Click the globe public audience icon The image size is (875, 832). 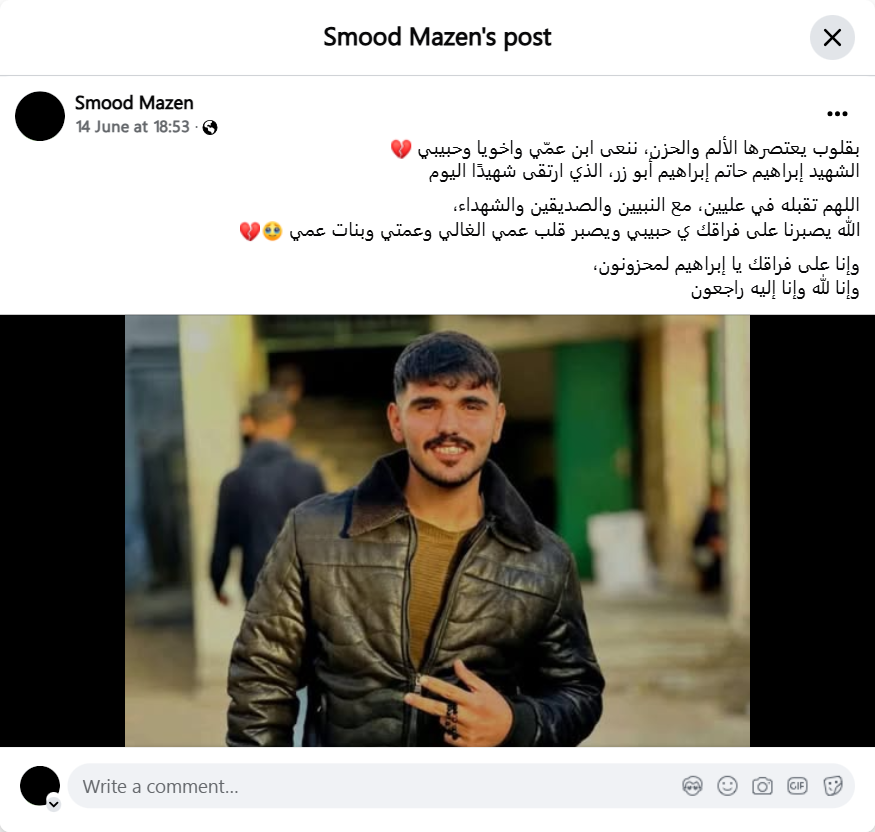(x=210, y=128)
